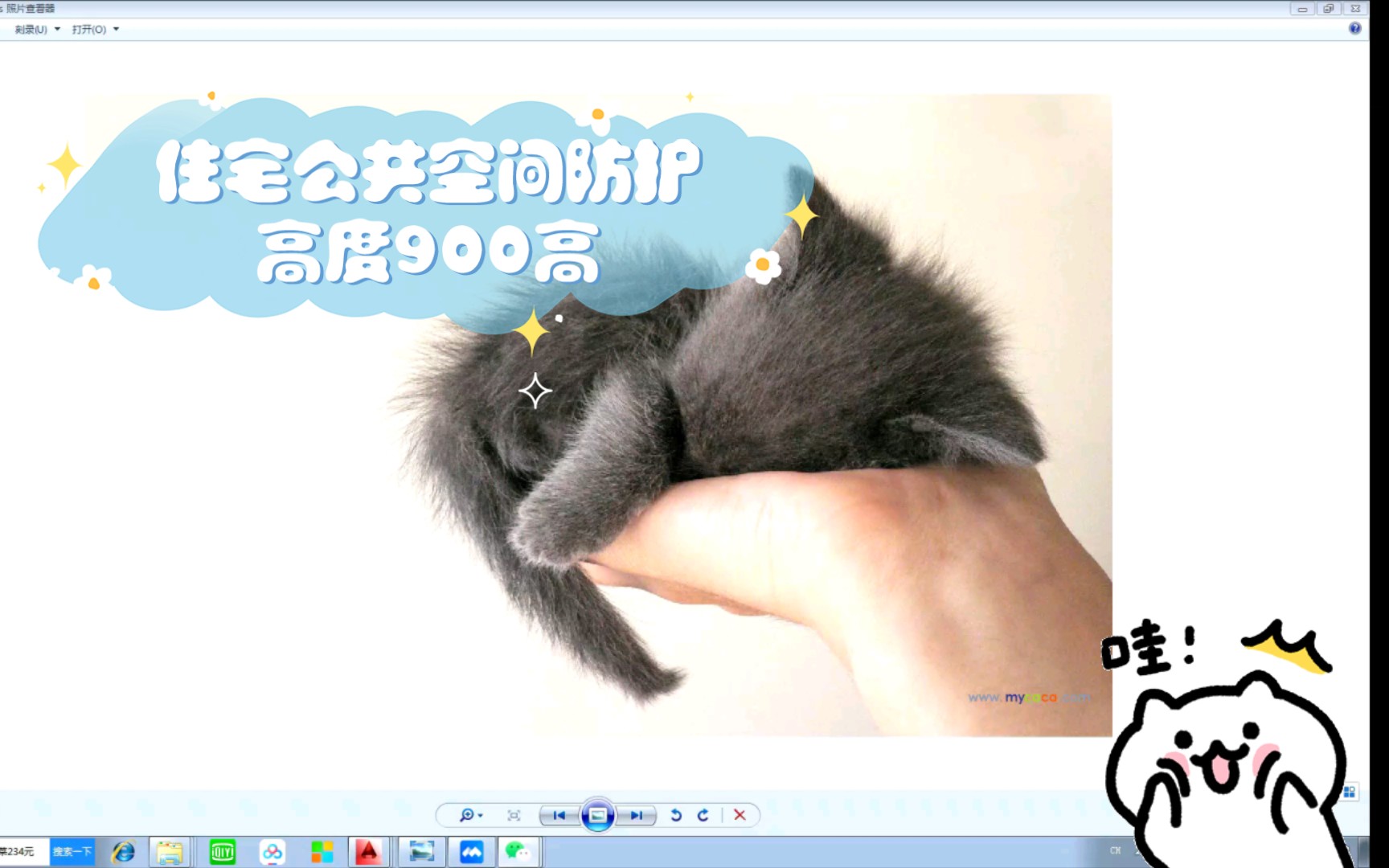
Task: Expand the 打开(O) dropdown arrow
Action: click(116, 29)
